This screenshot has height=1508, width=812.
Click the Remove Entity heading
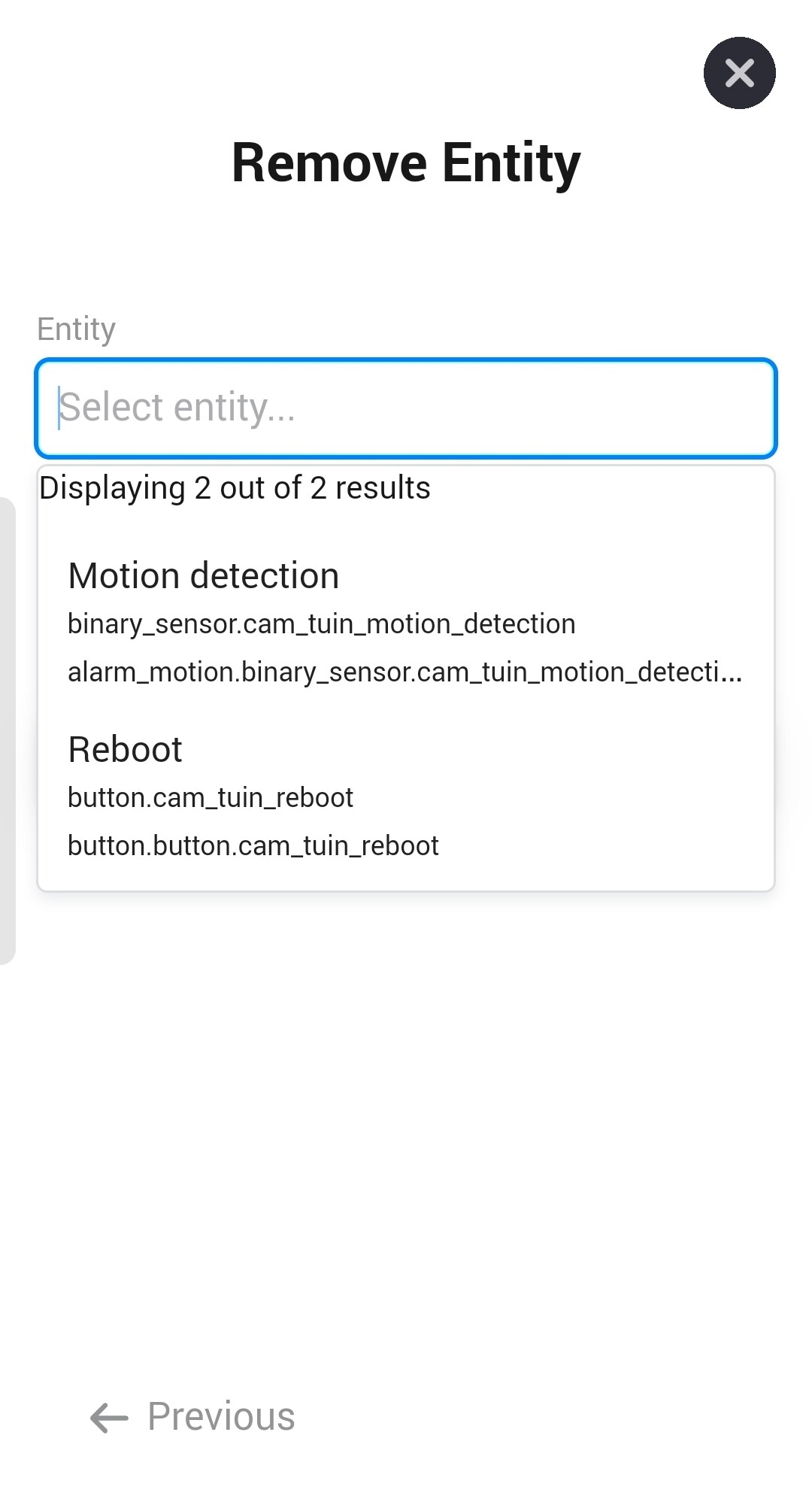406,162
